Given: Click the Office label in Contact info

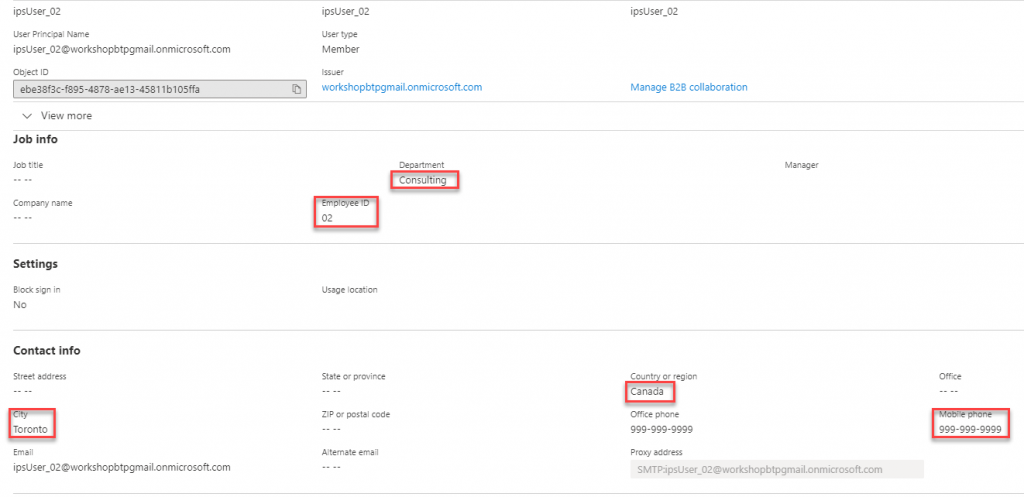Looking at the screenshot, I should [950, 376].
